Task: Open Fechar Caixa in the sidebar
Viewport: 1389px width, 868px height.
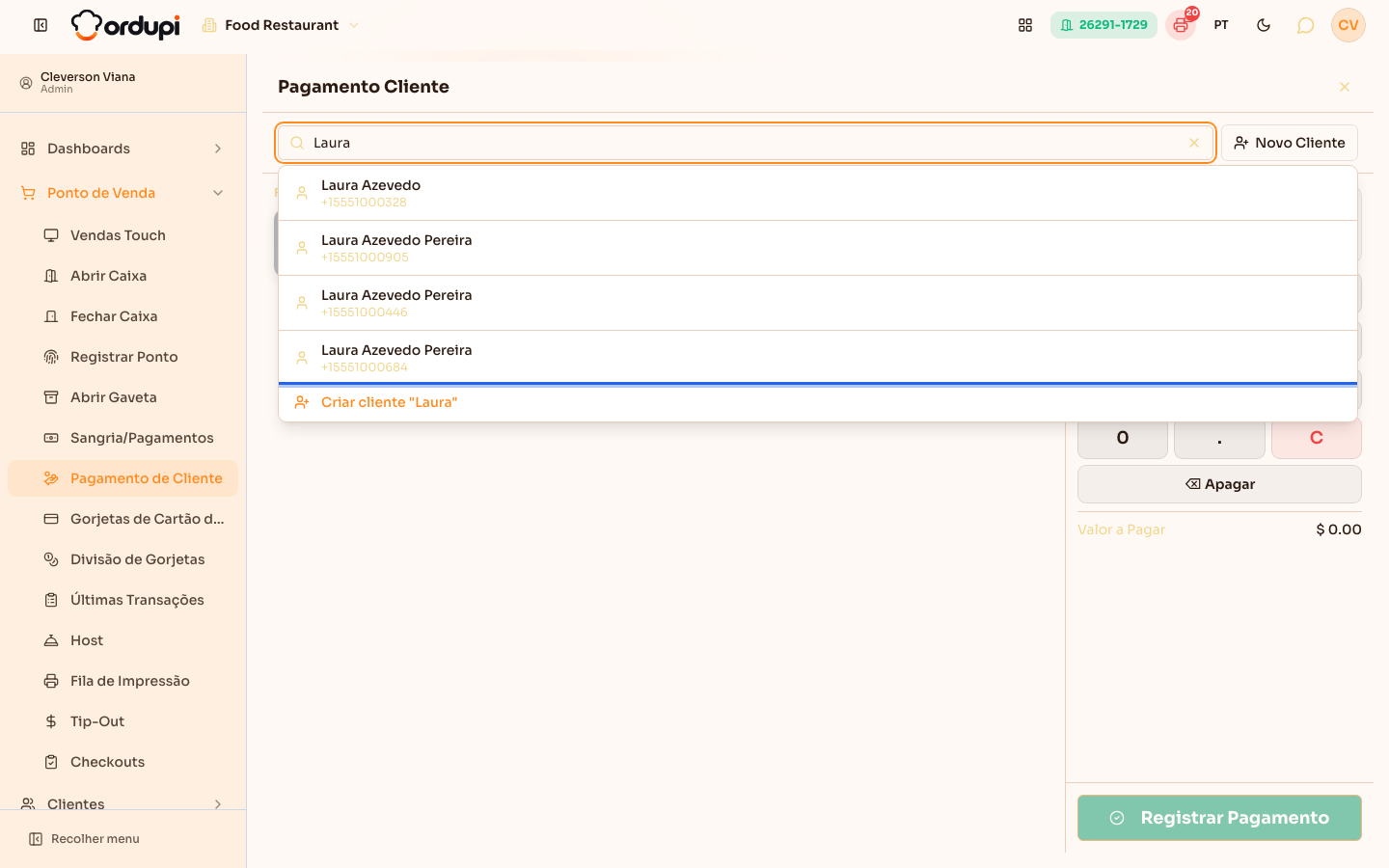Action: 123,316
